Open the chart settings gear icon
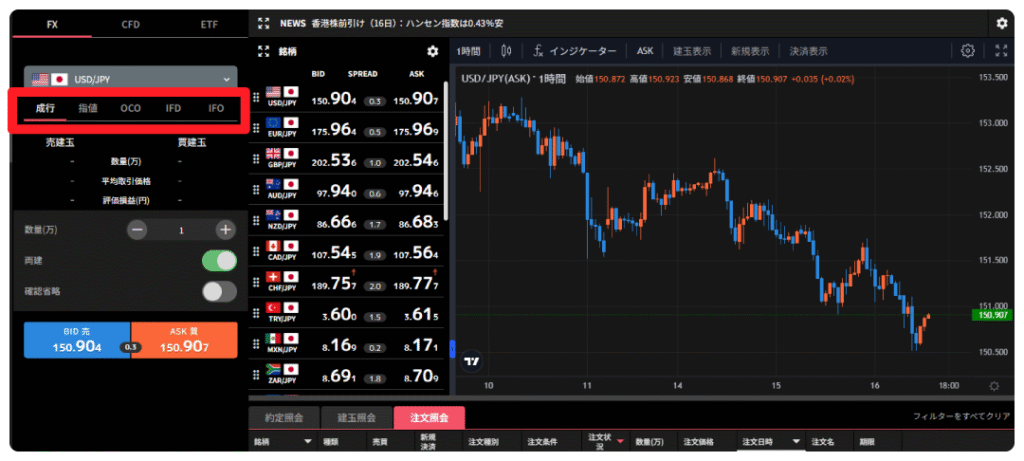Image resolution: width=1024 pixels, height=461 pixels. point(967,51)
